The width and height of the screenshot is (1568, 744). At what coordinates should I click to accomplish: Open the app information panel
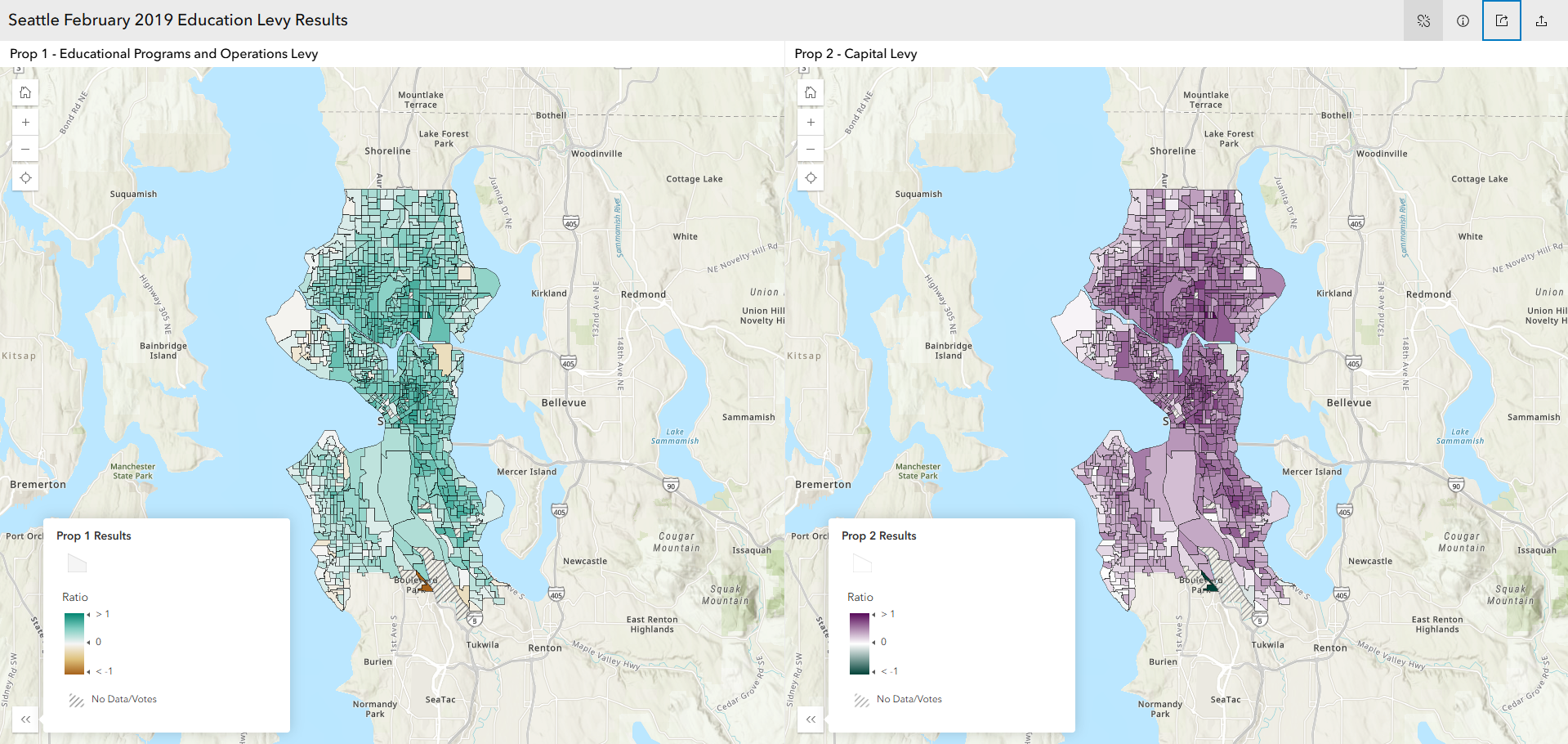pos(1463,20)
